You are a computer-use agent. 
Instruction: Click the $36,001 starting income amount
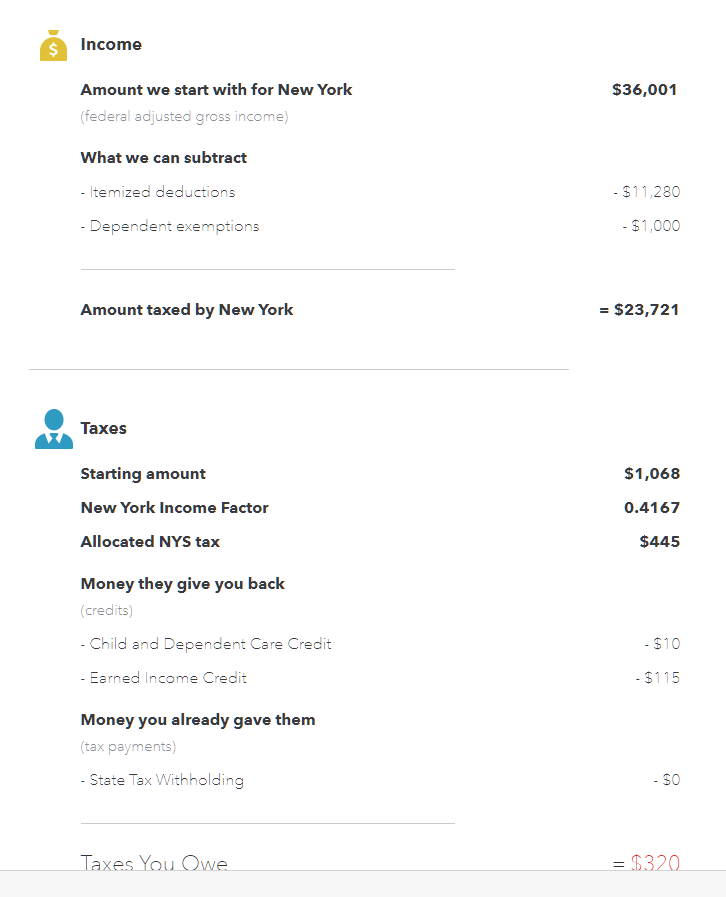pyautogui.click(x=645, y=90)
